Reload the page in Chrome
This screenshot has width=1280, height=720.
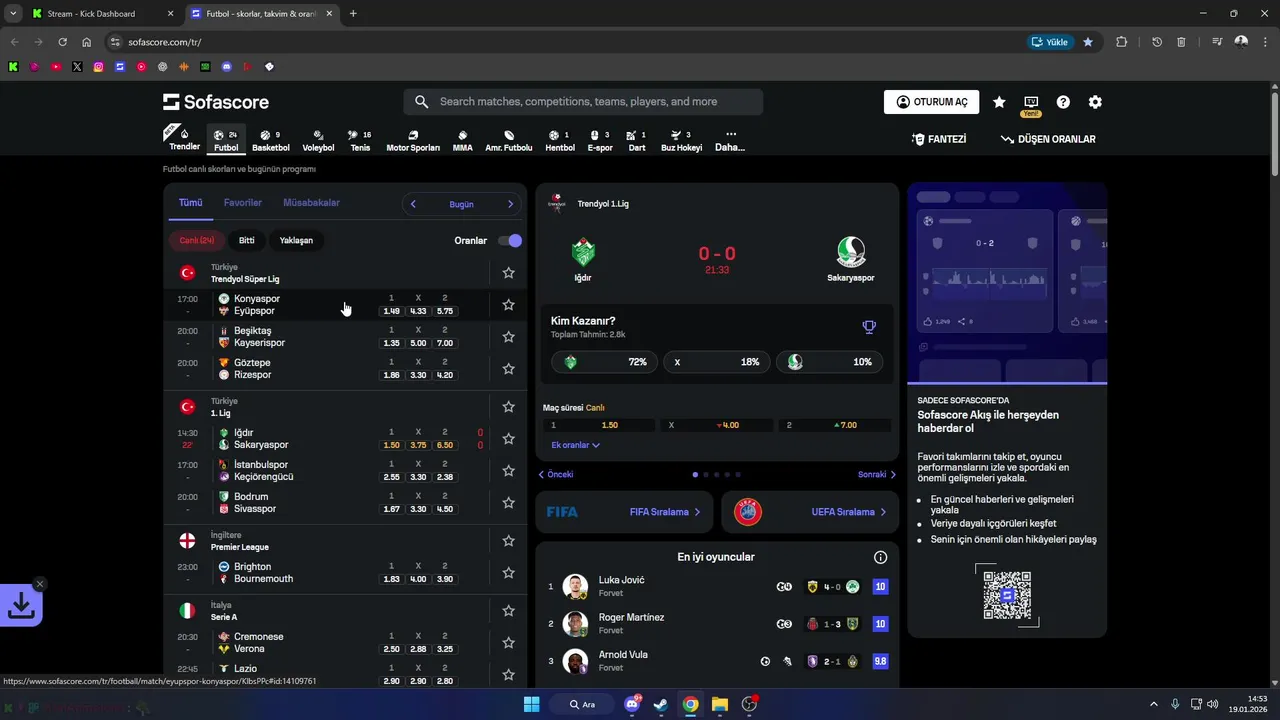pos(62,42)
